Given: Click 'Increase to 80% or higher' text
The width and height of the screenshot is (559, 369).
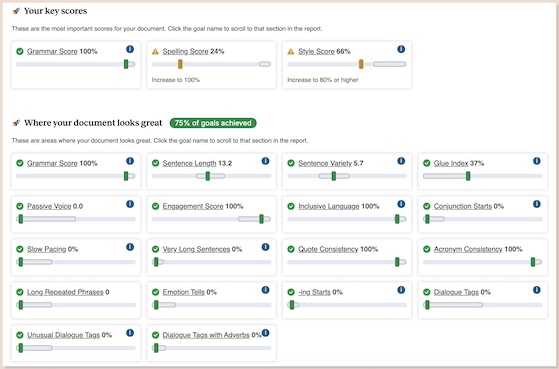Looking at the screenshot, I should (323, 80).
